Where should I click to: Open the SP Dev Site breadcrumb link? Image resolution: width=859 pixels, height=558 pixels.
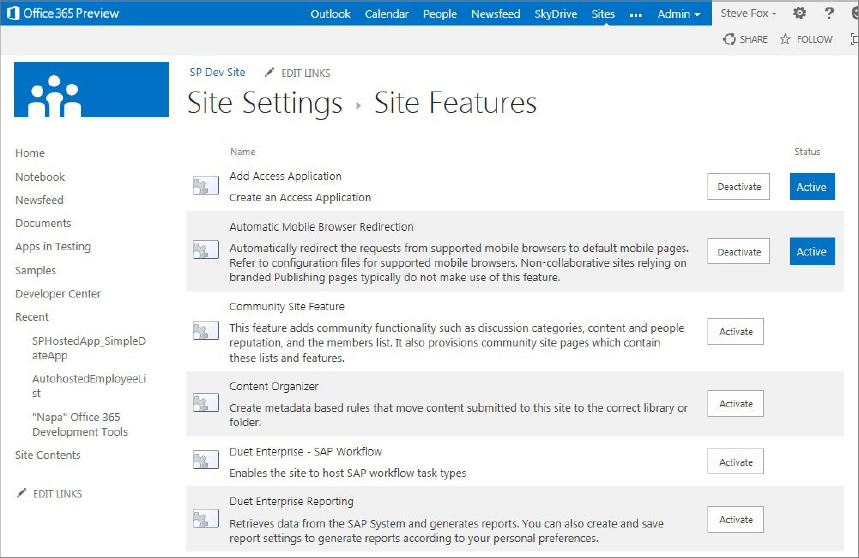(x=217, y=72)
